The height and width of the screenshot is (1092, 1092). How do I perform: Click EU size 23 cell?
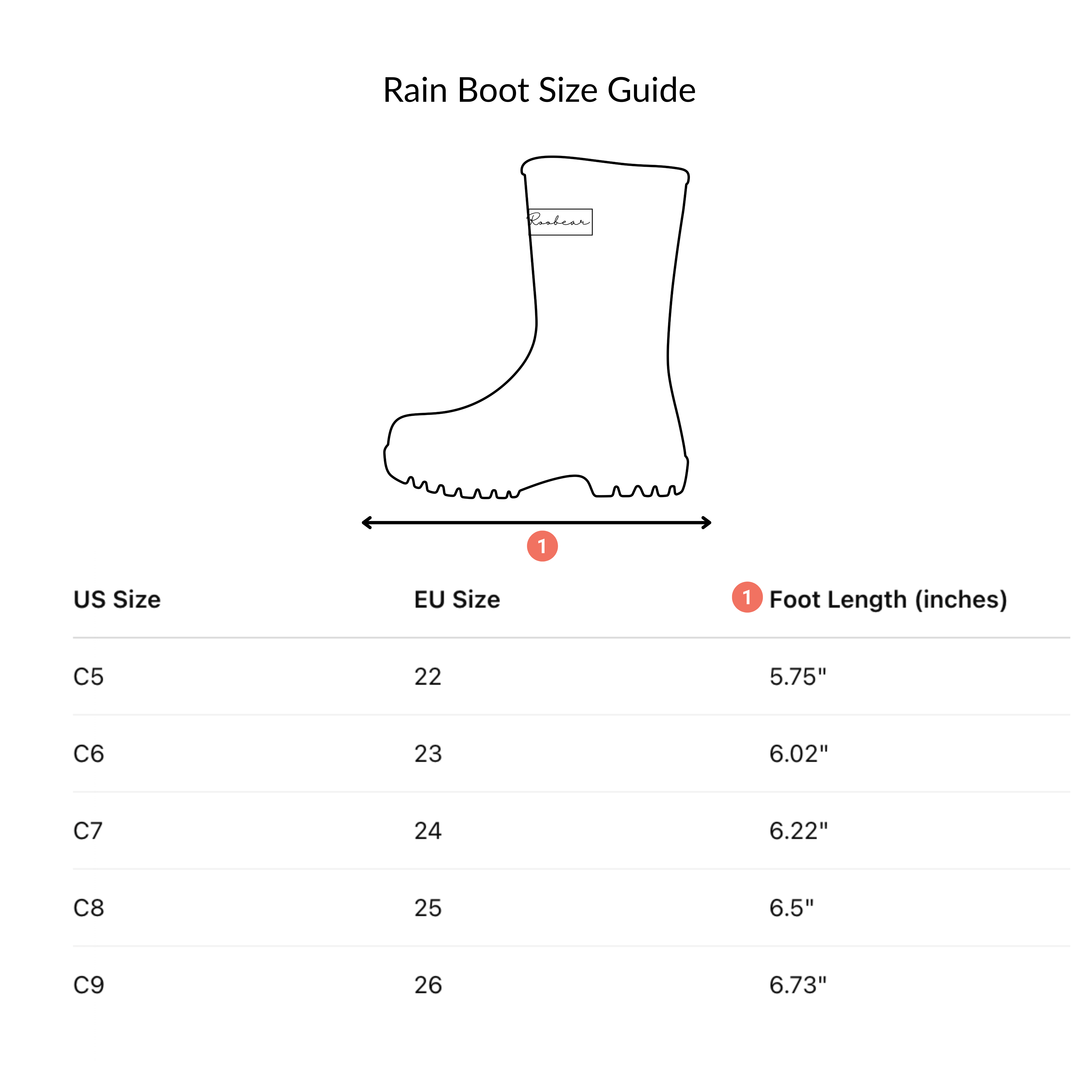pyautogui.click(x=428, y=754)
